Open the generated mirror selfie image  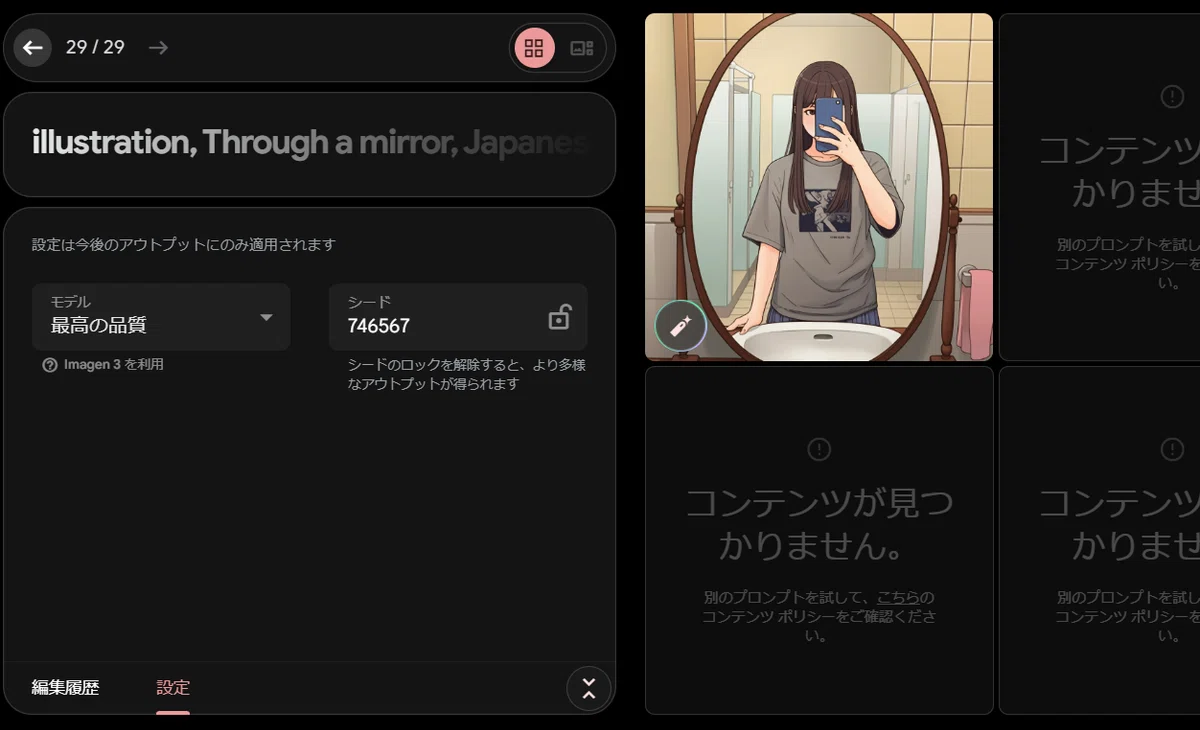[x=819, y=187]
